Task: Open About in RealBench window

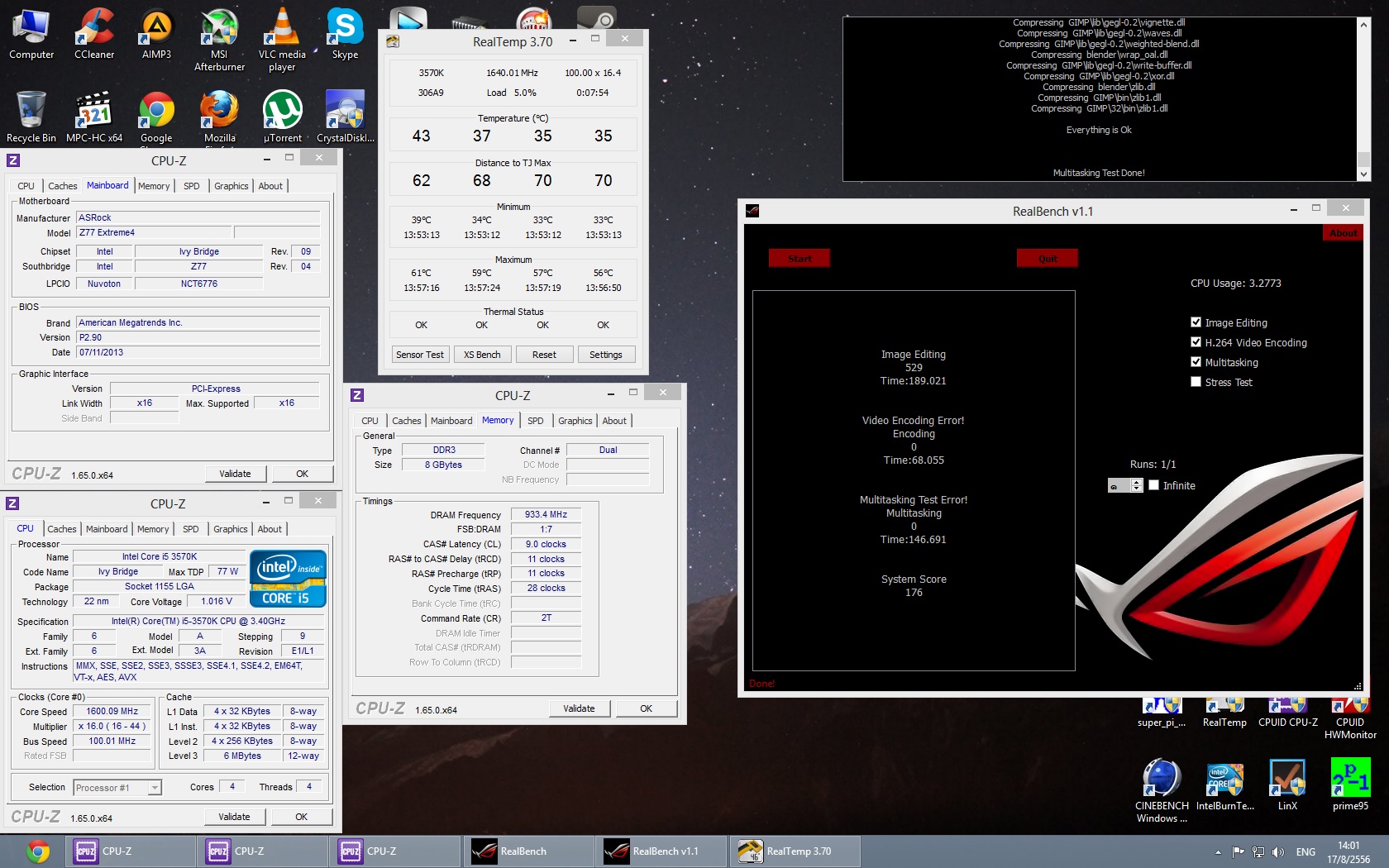Action: (1344, 233)
